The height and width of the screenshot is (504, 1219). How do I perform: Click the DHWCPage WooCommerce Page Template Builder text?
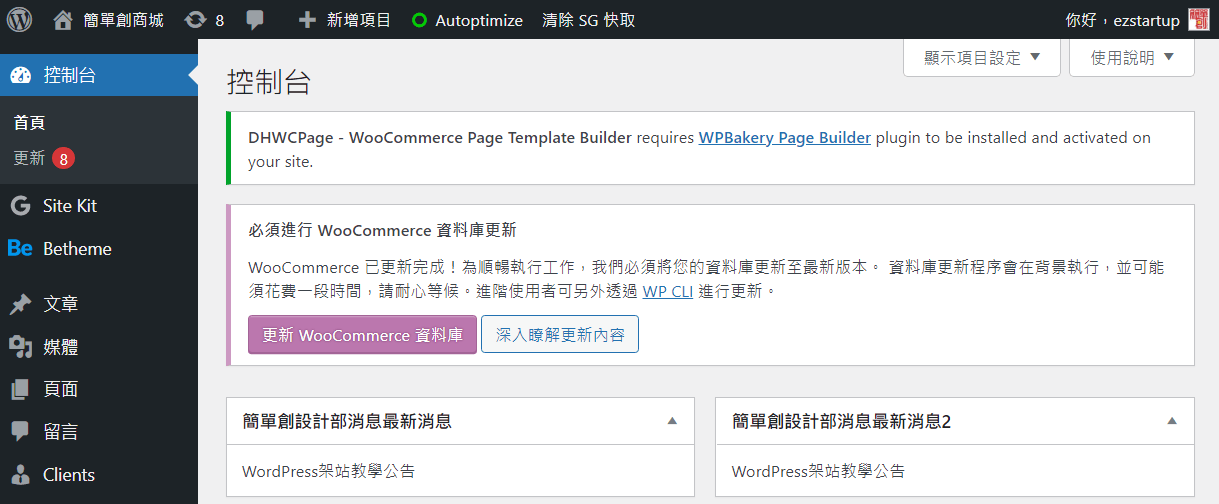tap(440, 137)
